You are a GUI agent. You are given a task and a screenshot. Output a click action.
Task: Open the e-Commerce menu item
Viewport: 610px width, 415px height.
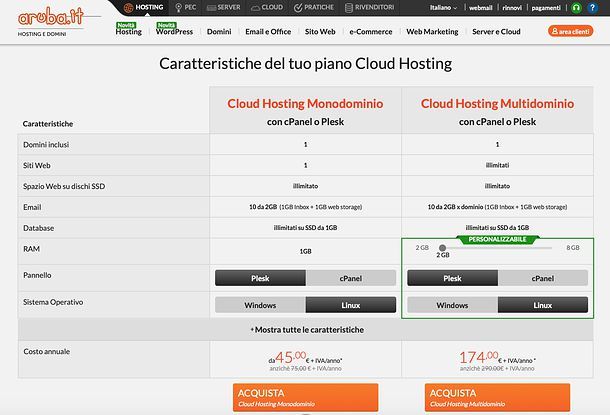point(371,32)
